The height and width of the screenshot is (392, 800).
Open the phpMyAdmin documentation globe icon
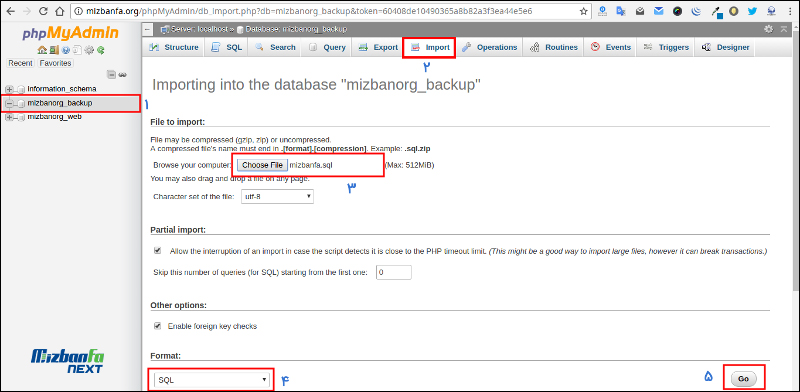coord(66,50)
